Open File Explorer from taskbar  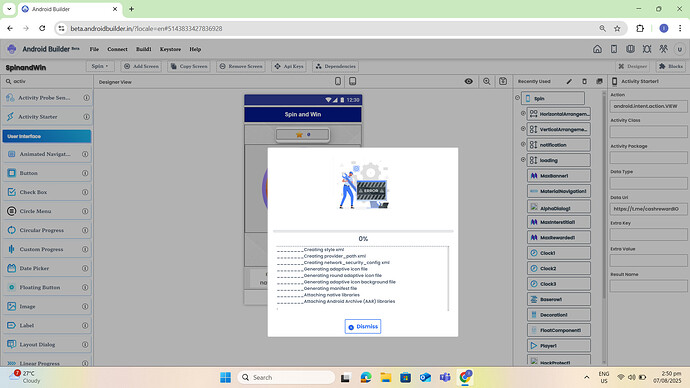[385, 377]
